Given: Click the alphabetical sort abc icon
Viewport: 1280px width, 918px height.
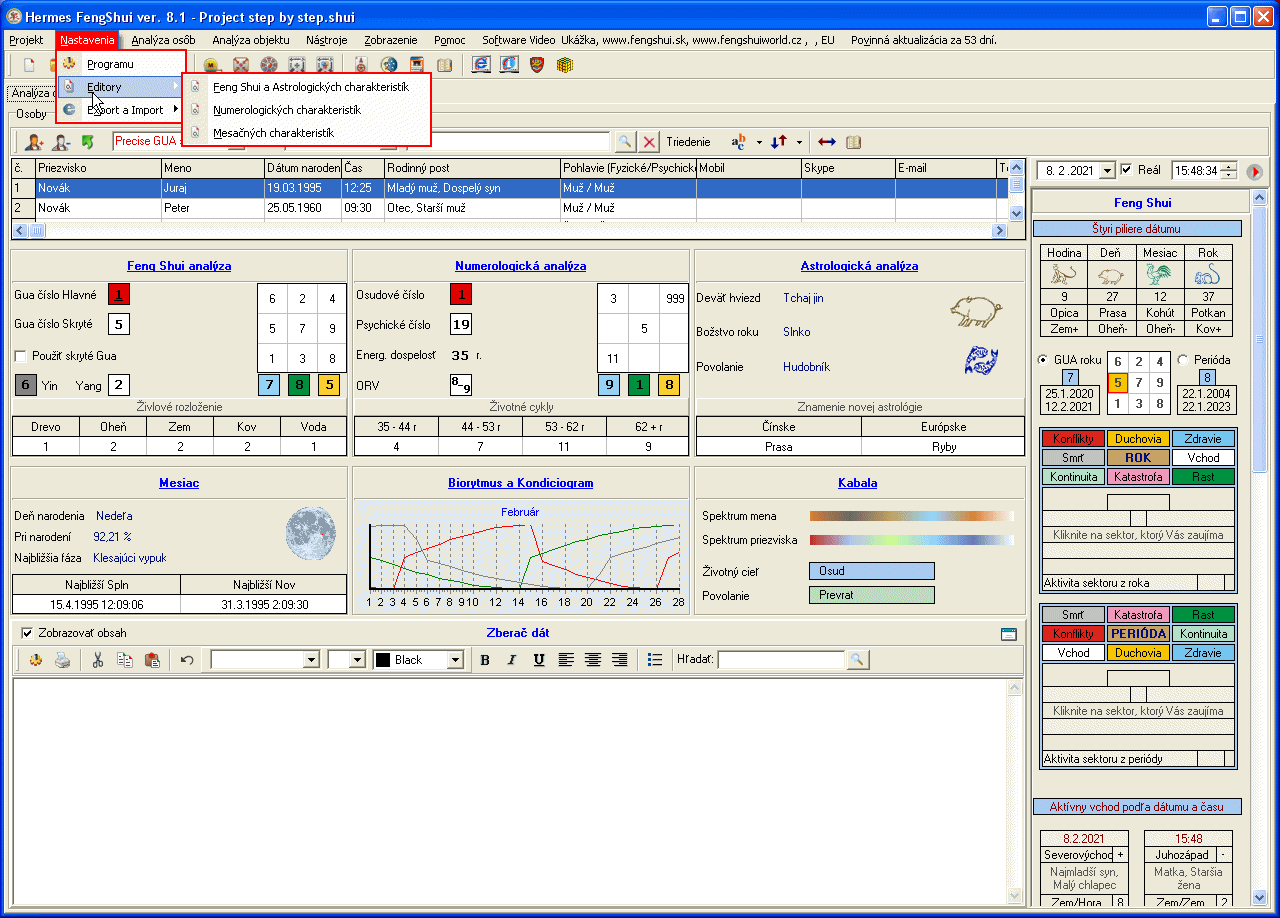Looking at the screenshot, I should [x=739, y=142].
